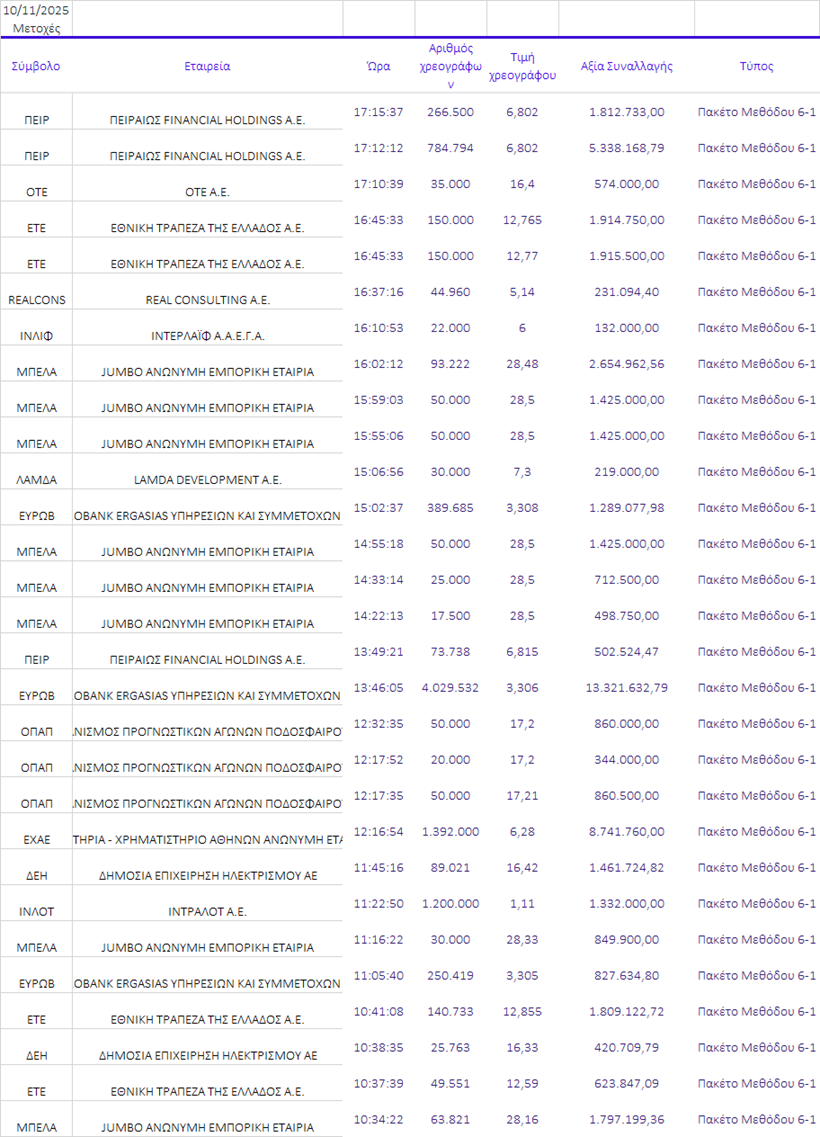Select the time cell 10:37:39
The height and width of the screenshot is (1137, 820).
coord(378,1083)
